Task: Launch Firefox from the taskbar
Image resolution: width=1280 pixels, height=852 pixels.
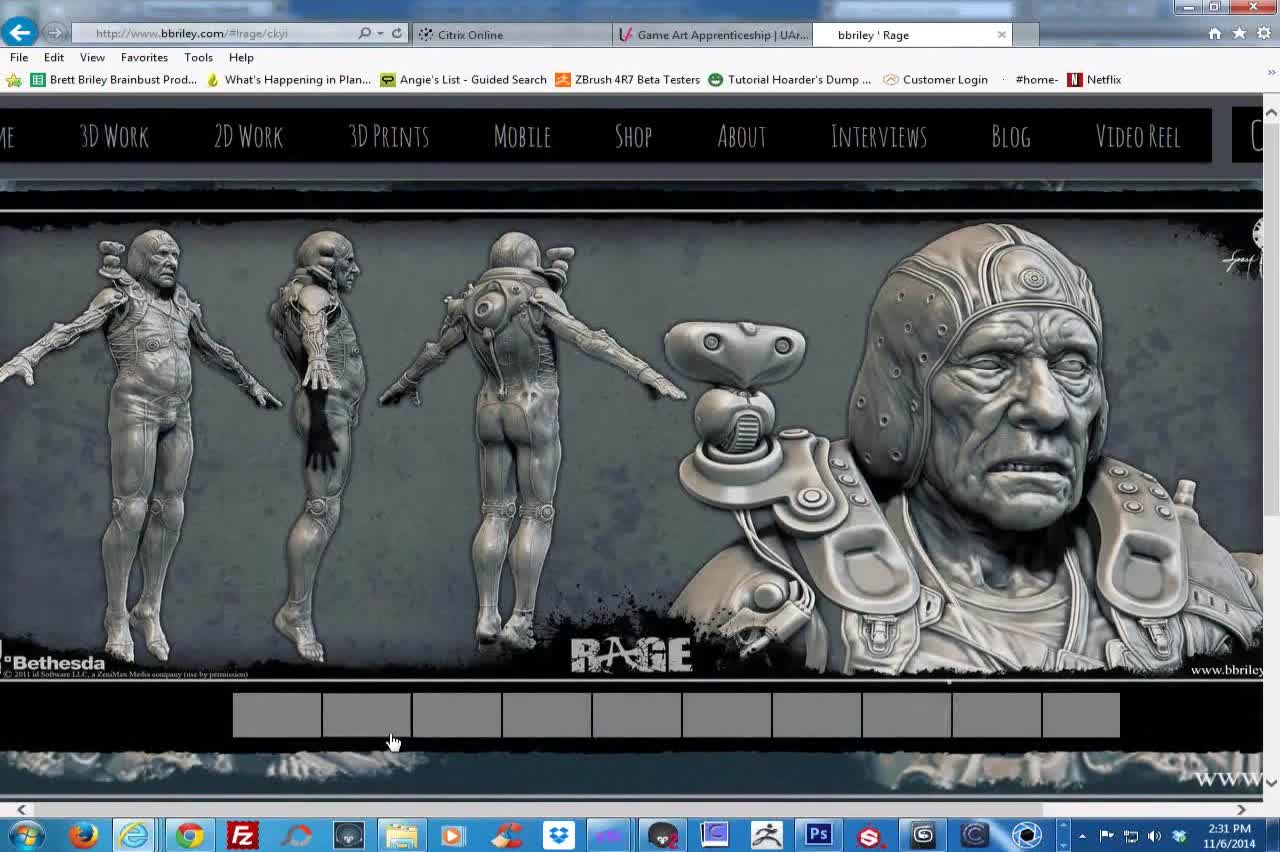Action: (x=83, y=834)
